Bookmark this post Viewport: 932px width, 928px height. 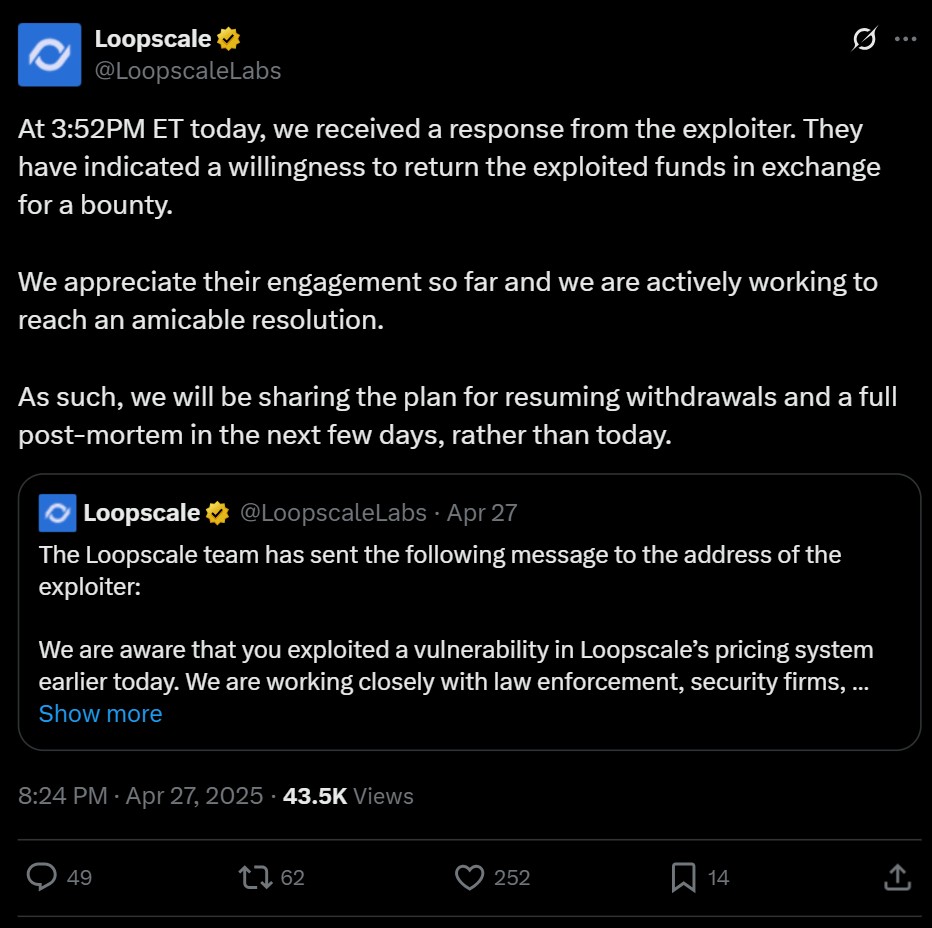pos(684,877)
